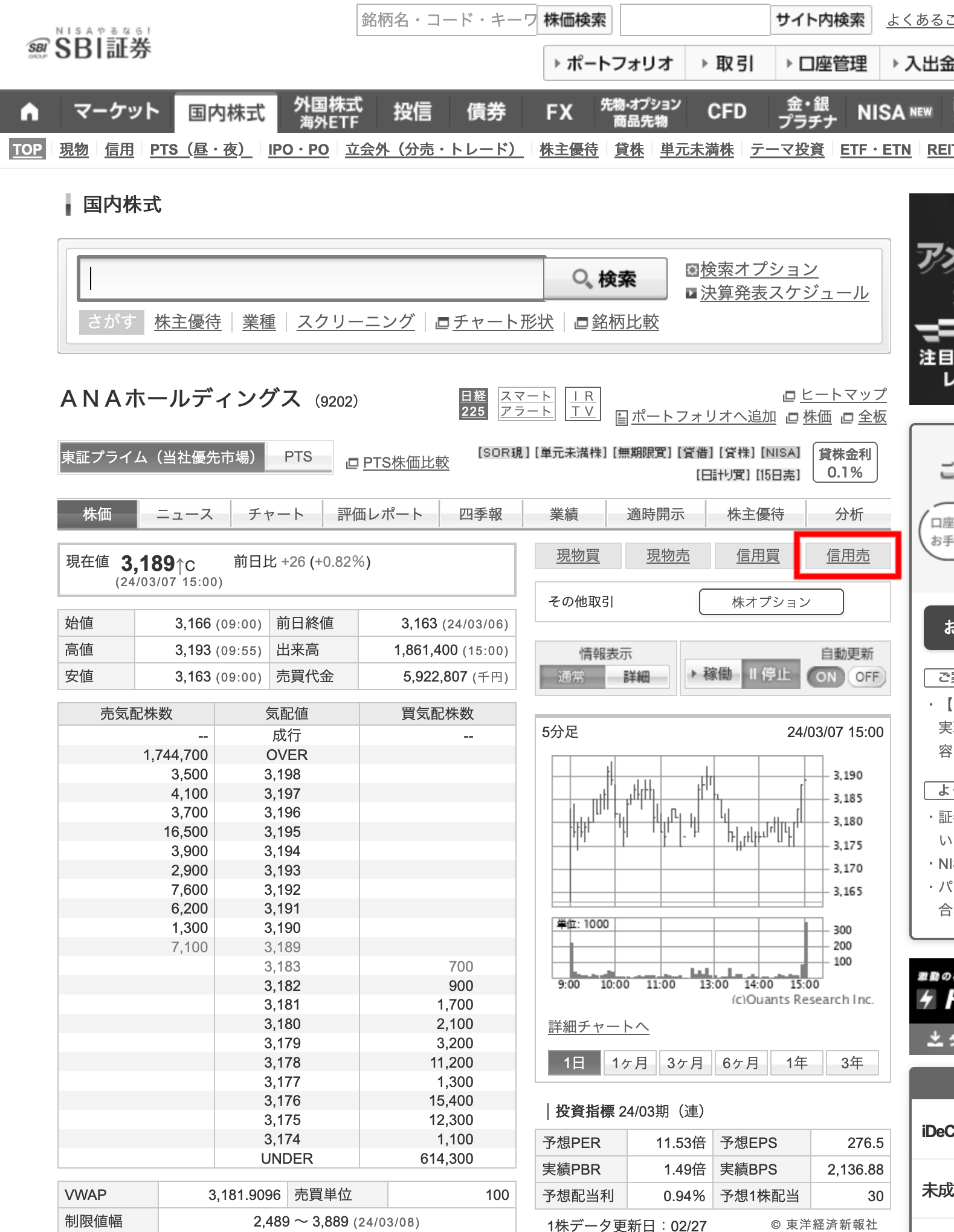Open スクリーニング search link
This screenshot has width=954, height=1232.
[x=355, y=322]
